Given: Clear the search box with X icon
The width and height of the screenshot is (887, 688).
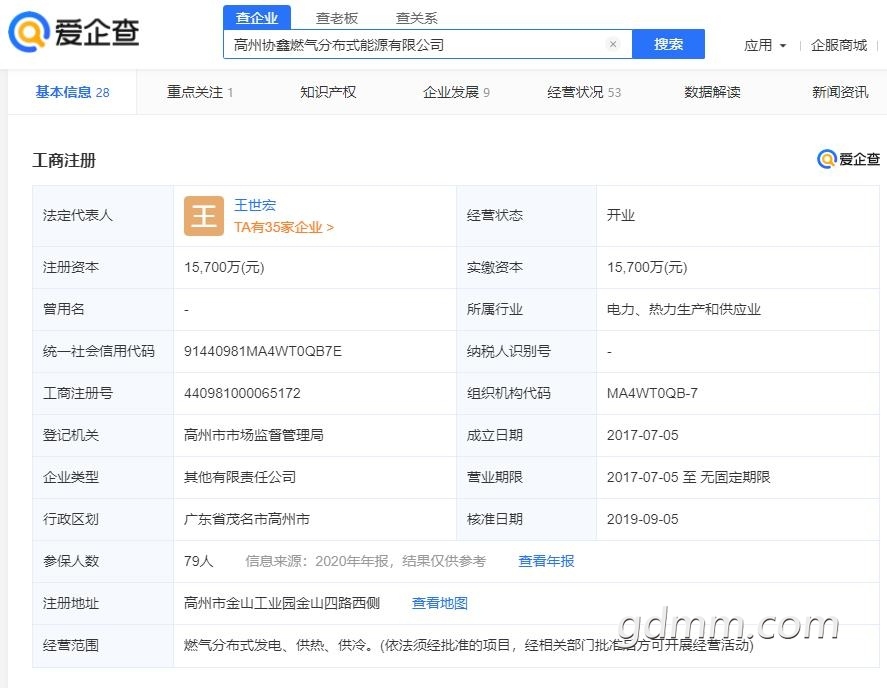Looking at the screenshot, I should pos(613,44).
